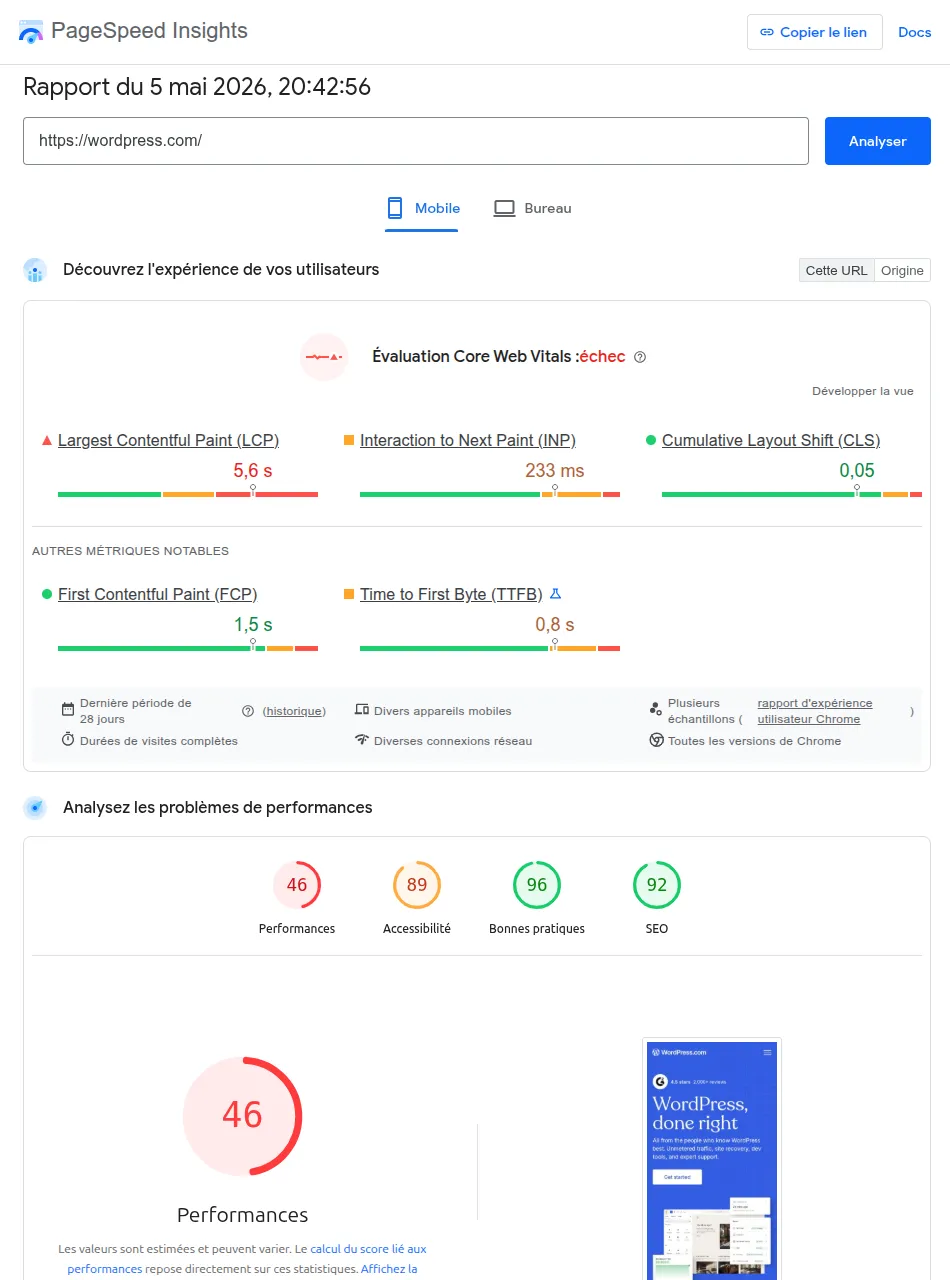Click the FCP value 1,5 s

click(x=253, y=625)
